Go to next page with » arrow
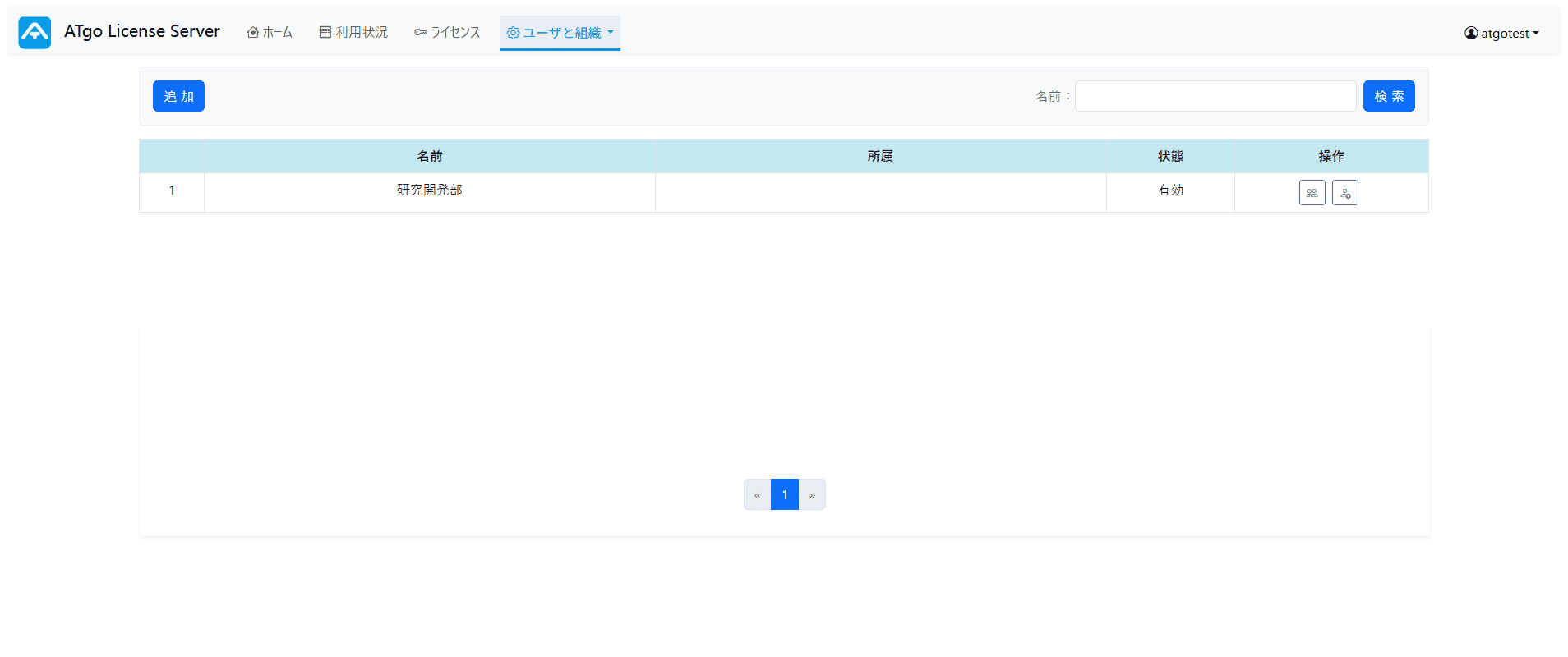This screenshot has height=657, width=1568. pyautogui.click(x=812, y=495)
